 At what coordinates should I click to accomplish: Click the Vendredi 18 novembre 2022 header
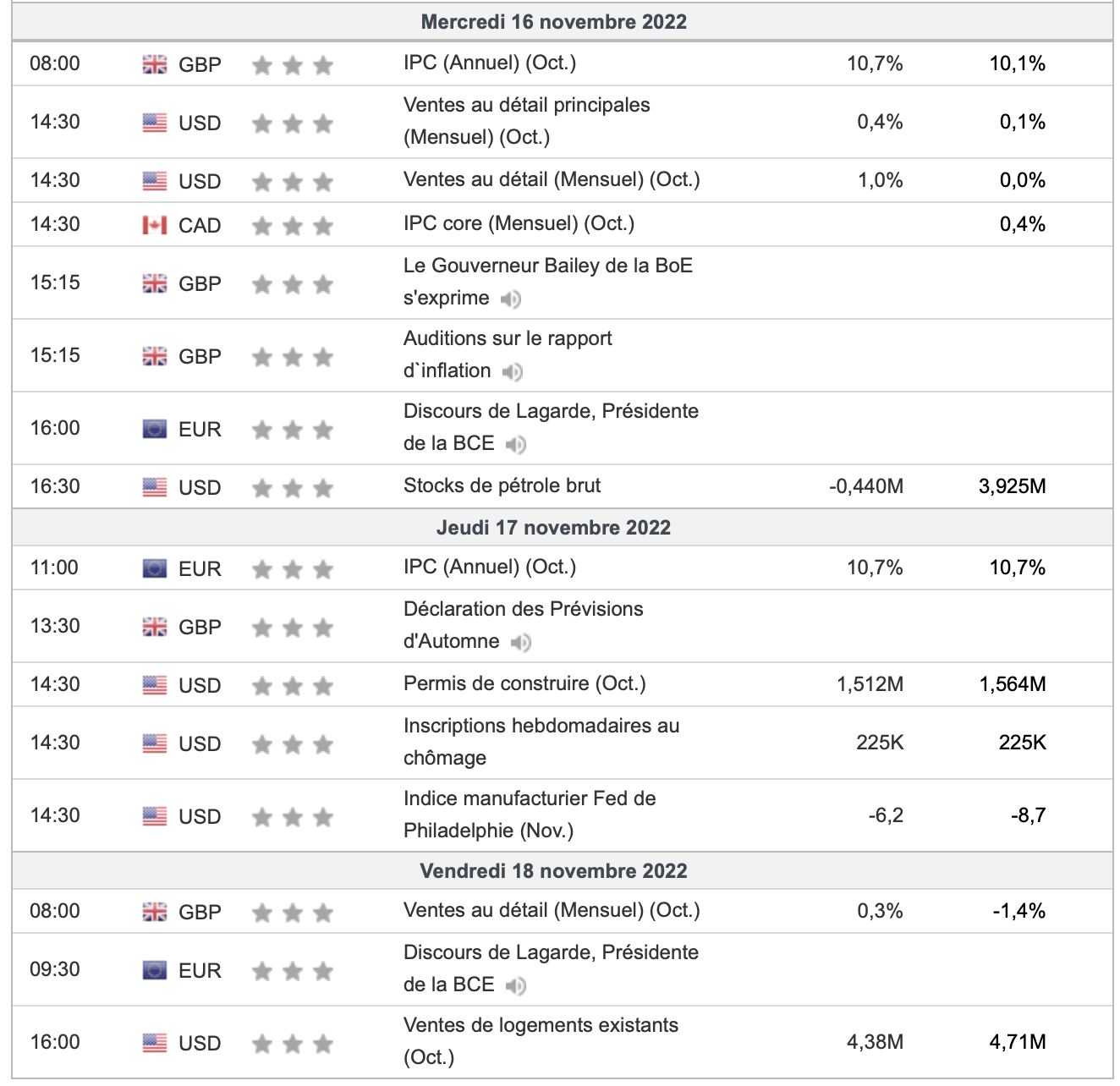(x=553, y=871)
